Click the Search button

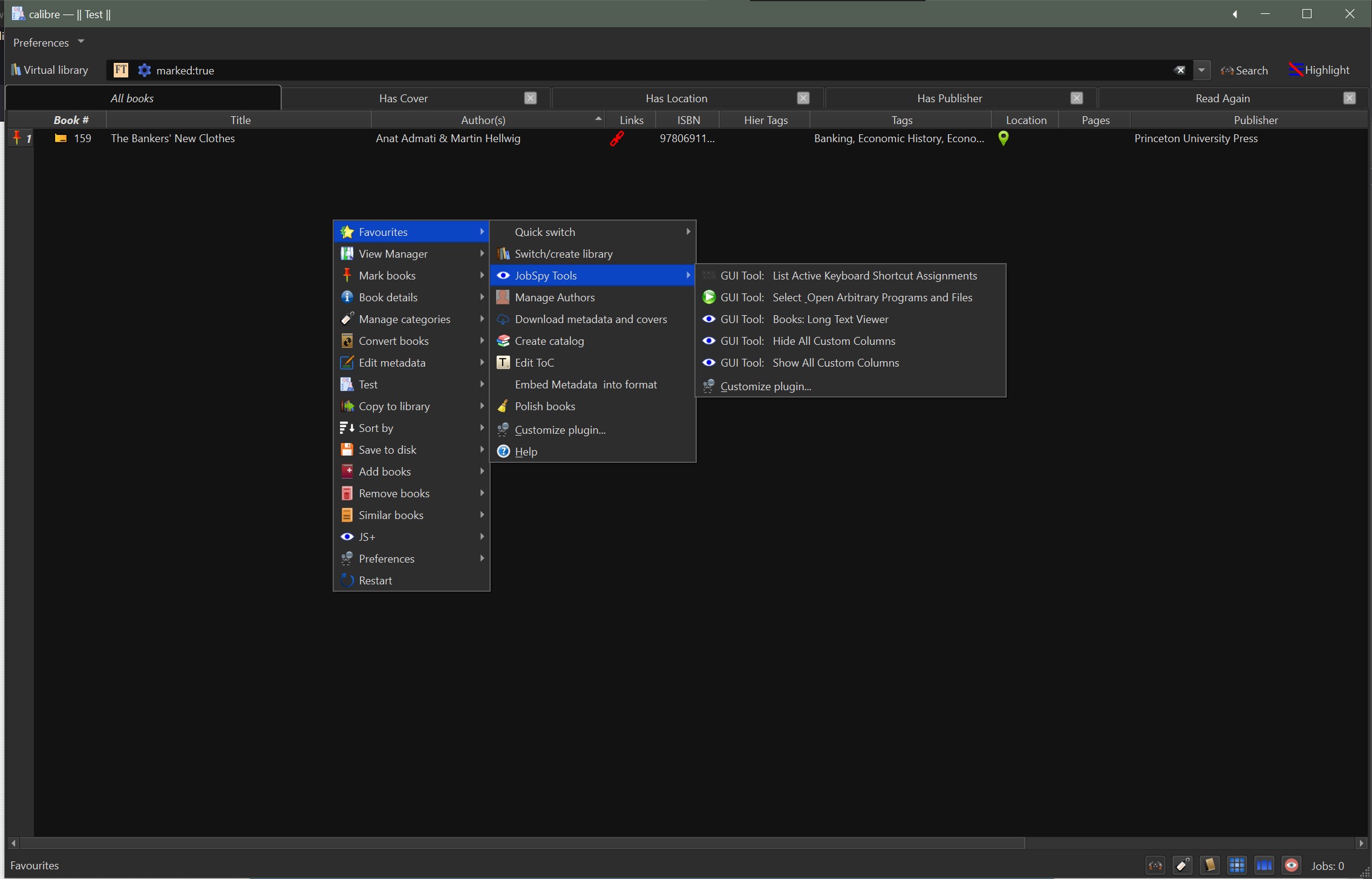pos(1244,70)
